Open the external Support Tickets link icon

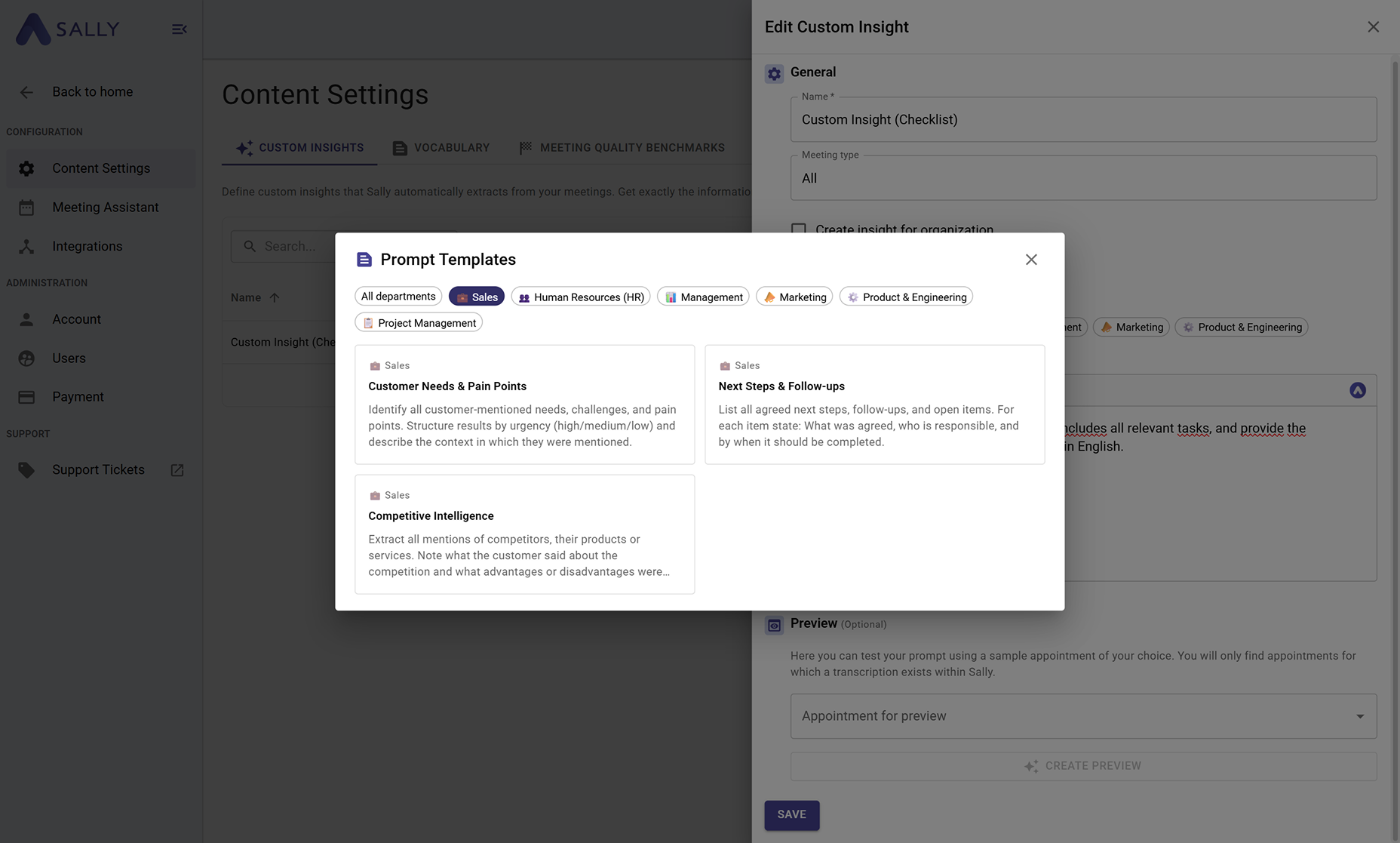tap(177, 470)
